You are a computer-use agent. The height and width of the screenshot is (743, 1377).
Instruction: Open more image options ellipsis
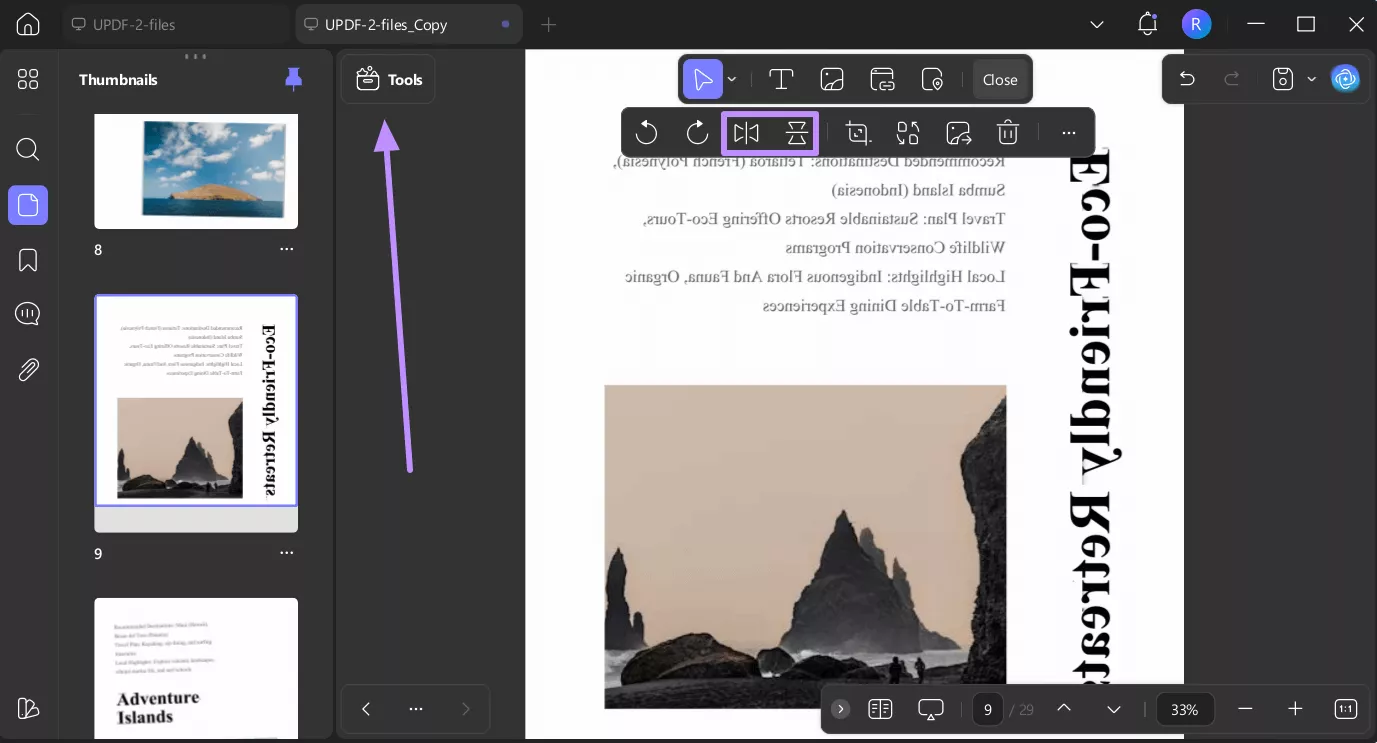[x=1069, y=132]
